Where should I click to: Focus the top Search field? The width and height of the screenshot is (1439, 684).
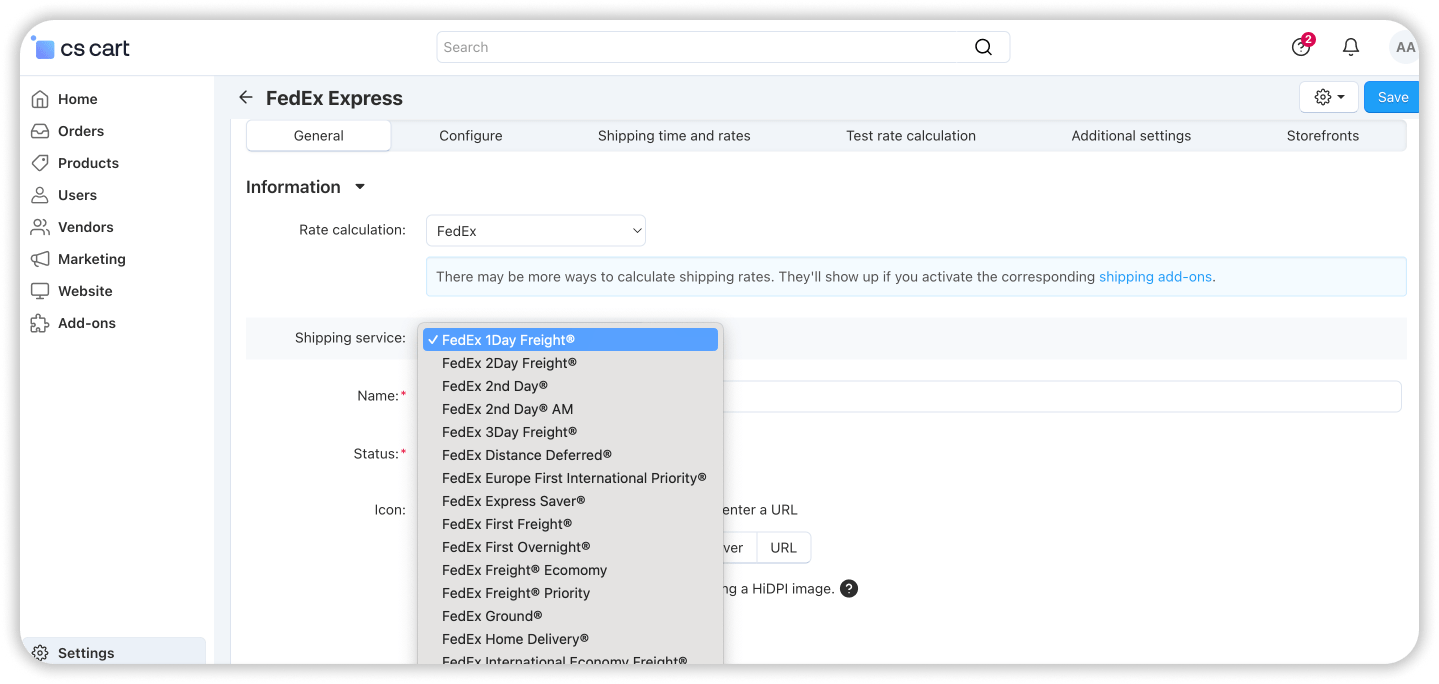[700, 47]
